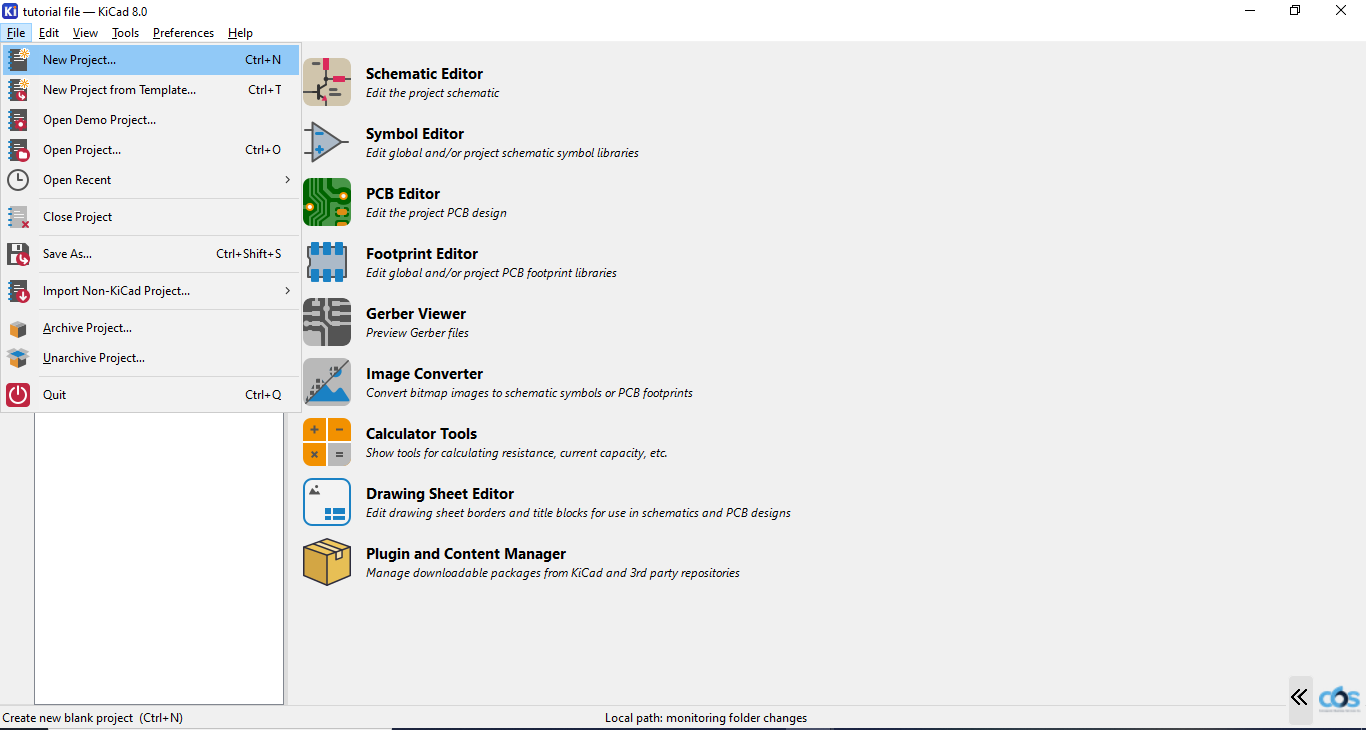This screenshot has height=730, width=1366.
Task: Launch Symbol Editor via its op-amp icon
Action: click(327, 142)
